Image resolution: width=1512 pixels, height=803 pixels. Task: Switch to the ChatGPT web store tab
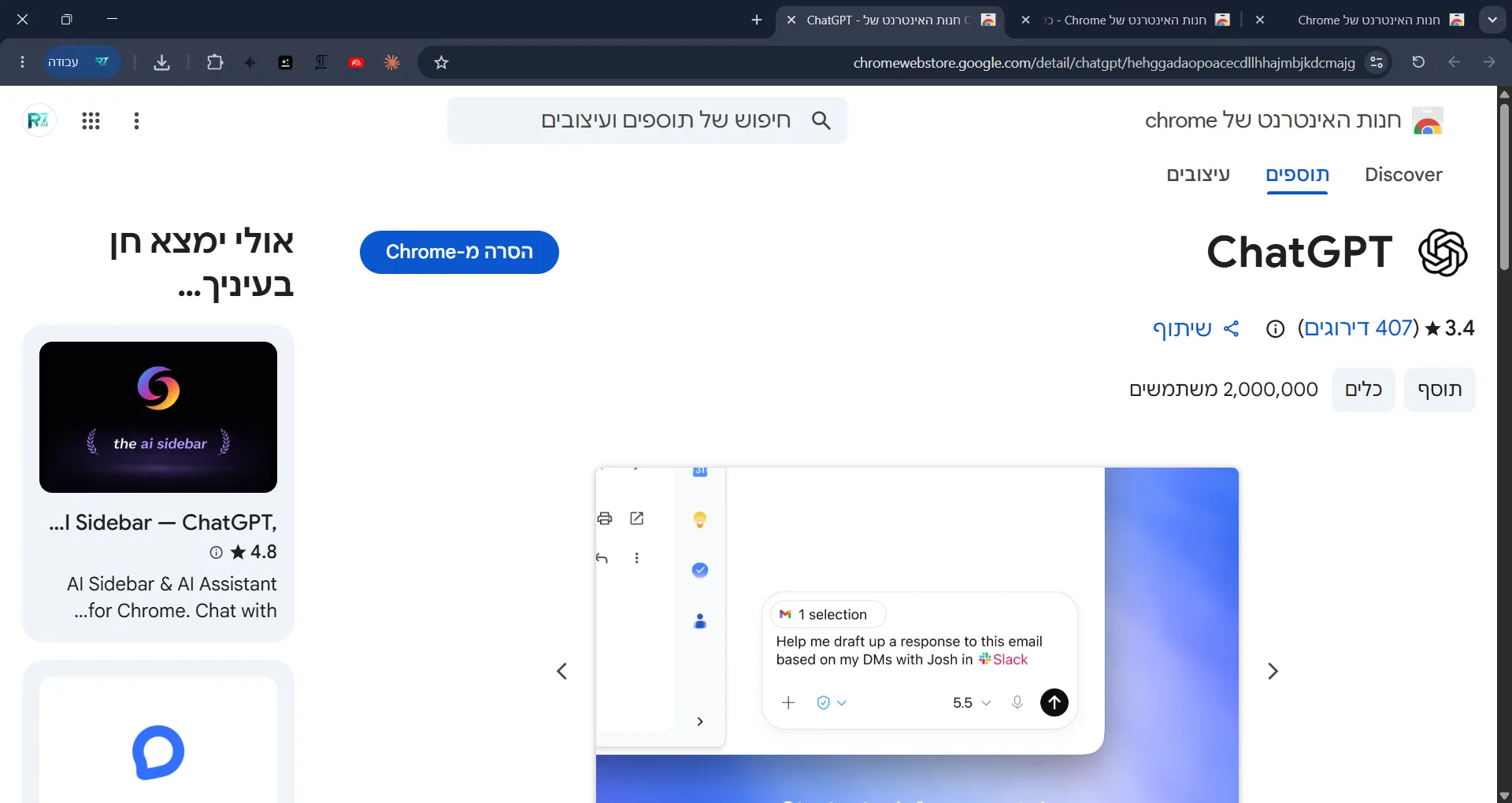(x=891, y=20)
